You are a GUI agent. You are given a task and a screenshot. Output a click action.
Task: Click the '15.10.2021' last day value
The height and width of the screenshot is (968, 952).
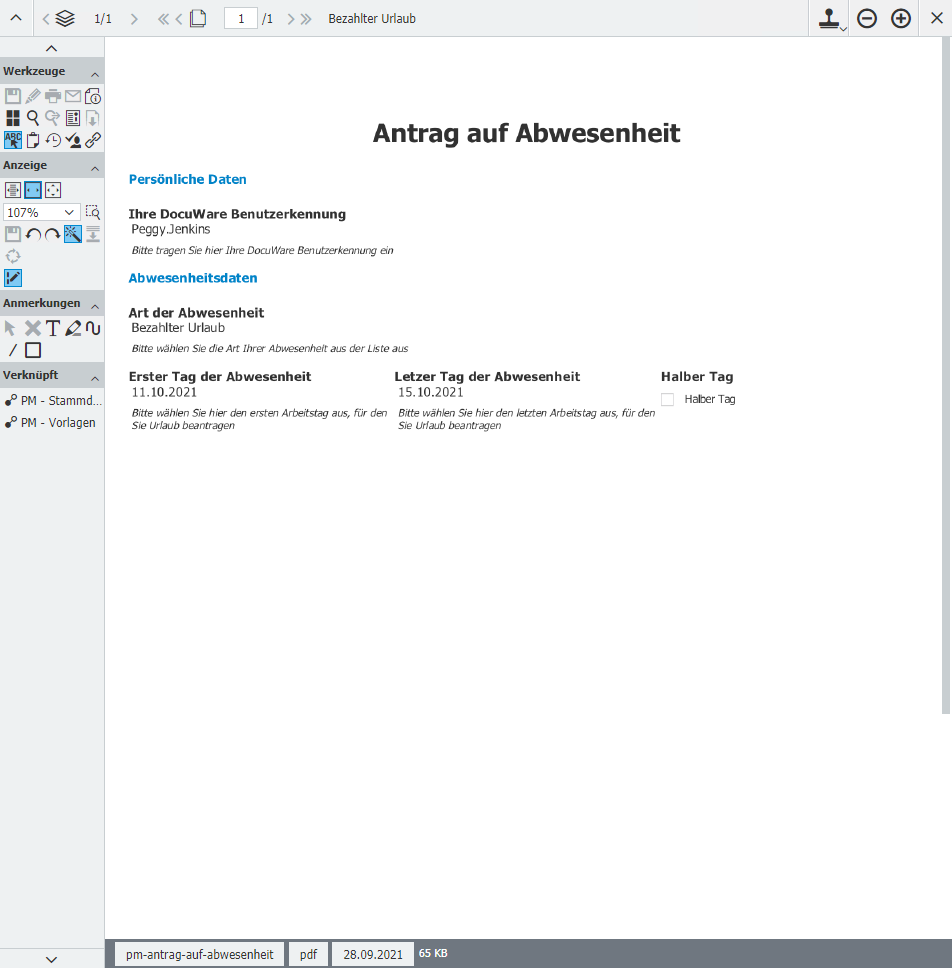[430, 392]
